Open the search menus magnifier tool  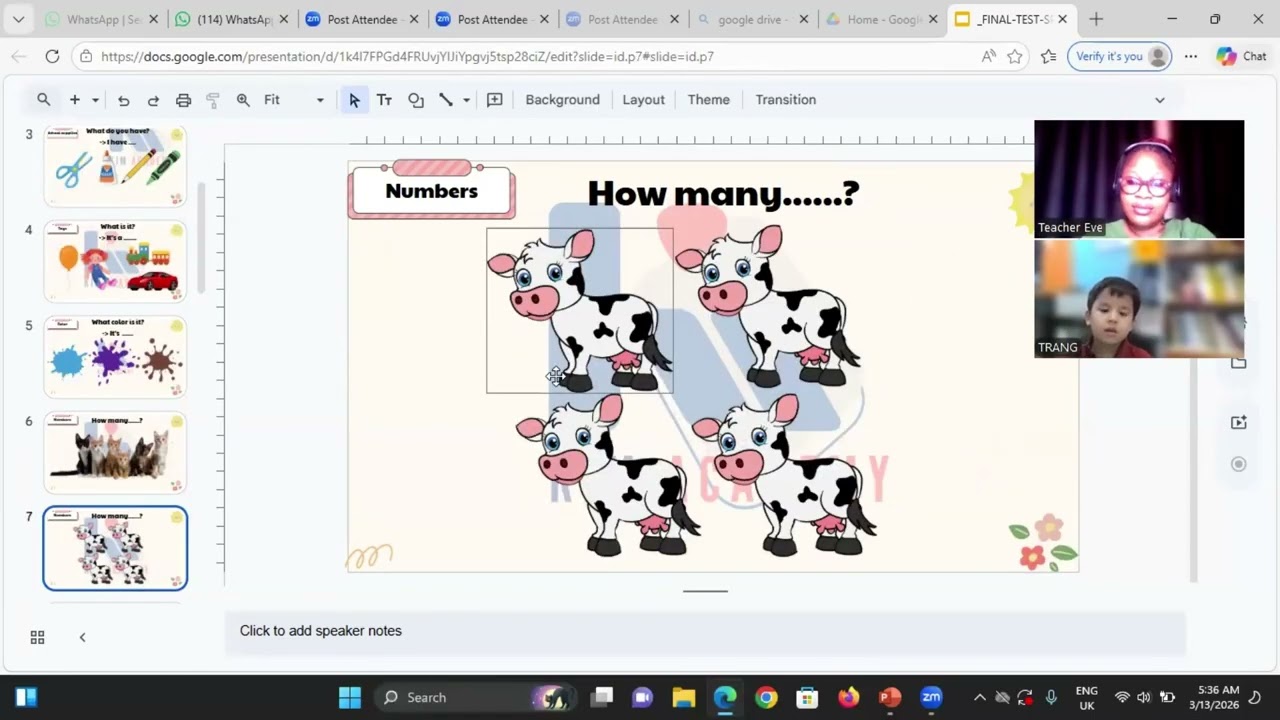[x=43, y=100]
